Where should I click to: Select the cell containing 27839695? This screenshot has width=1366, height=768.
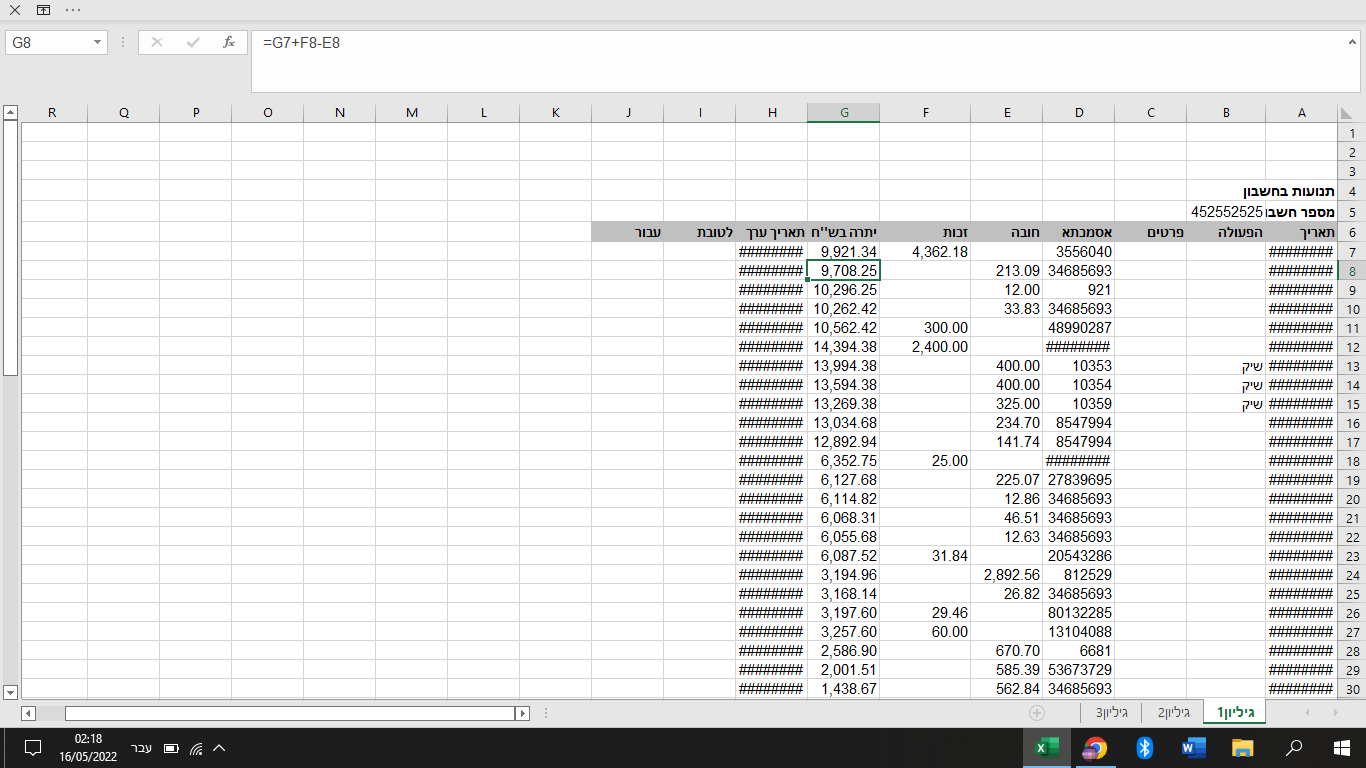tap(1079, 480)
